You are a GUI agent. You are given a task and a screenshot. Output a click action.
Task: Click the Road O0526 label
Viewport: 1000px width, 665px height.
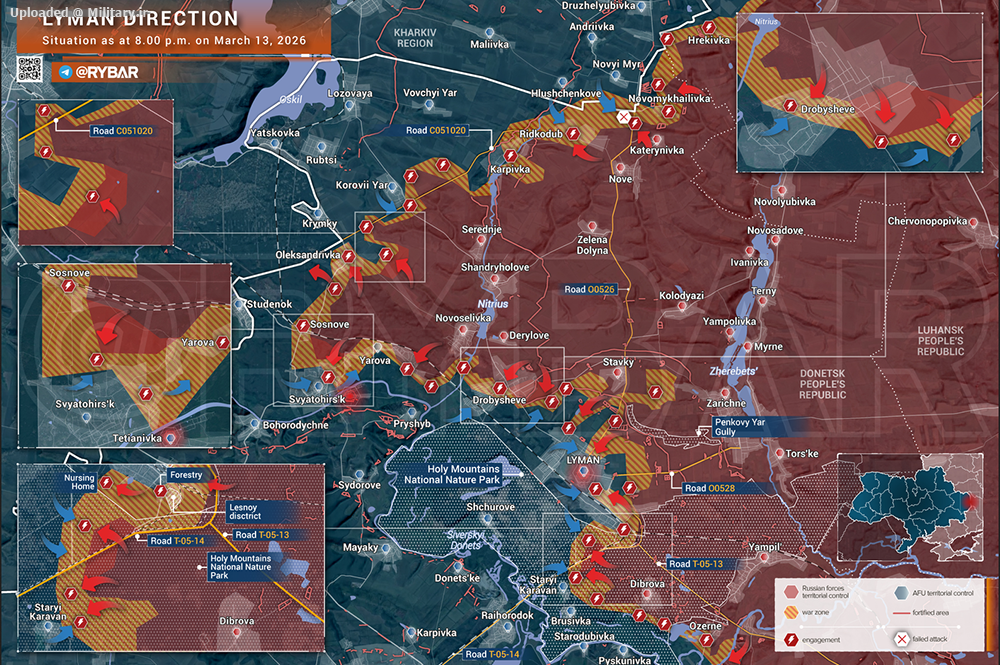[589, 289]
